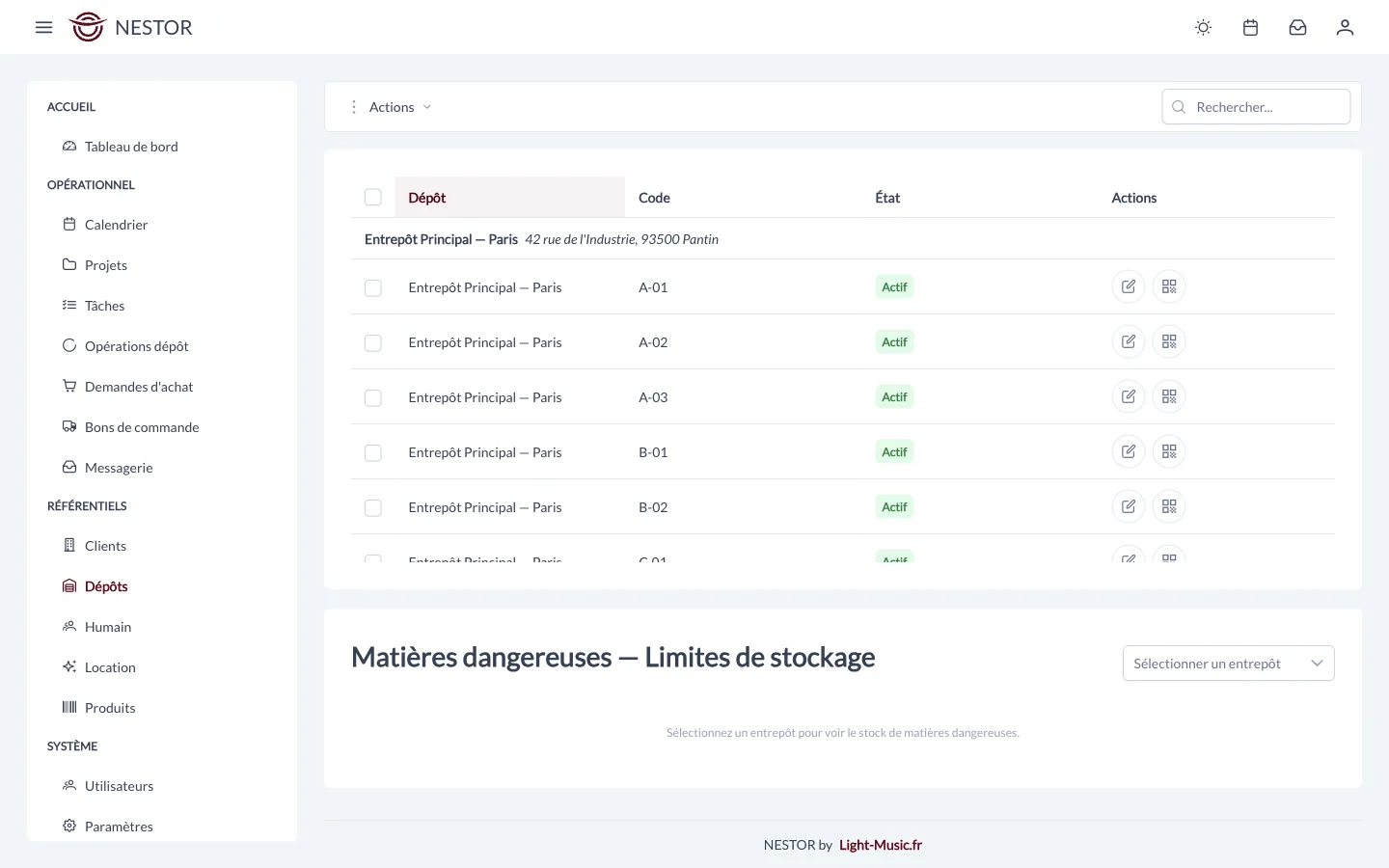1389x868 pixels.
Task: Go to Tableau de bord
Action: pyautogui.click(x=131, y=147)
